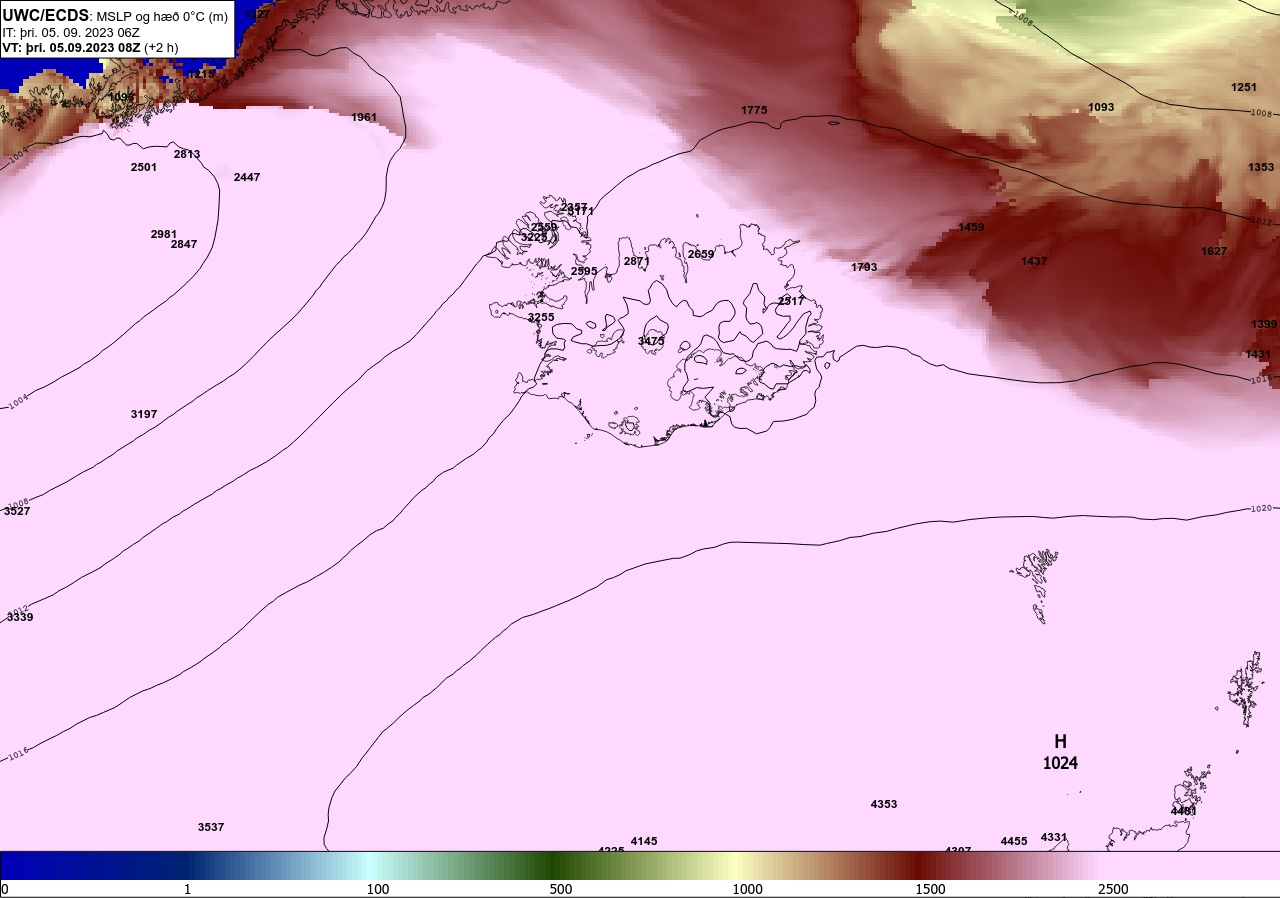Click the H high-pressure marker

1060,741
